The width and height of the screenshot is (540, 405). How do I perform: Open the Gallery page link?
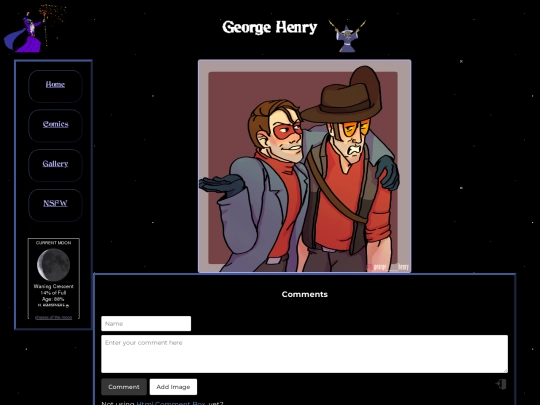(x=55, y=164)
